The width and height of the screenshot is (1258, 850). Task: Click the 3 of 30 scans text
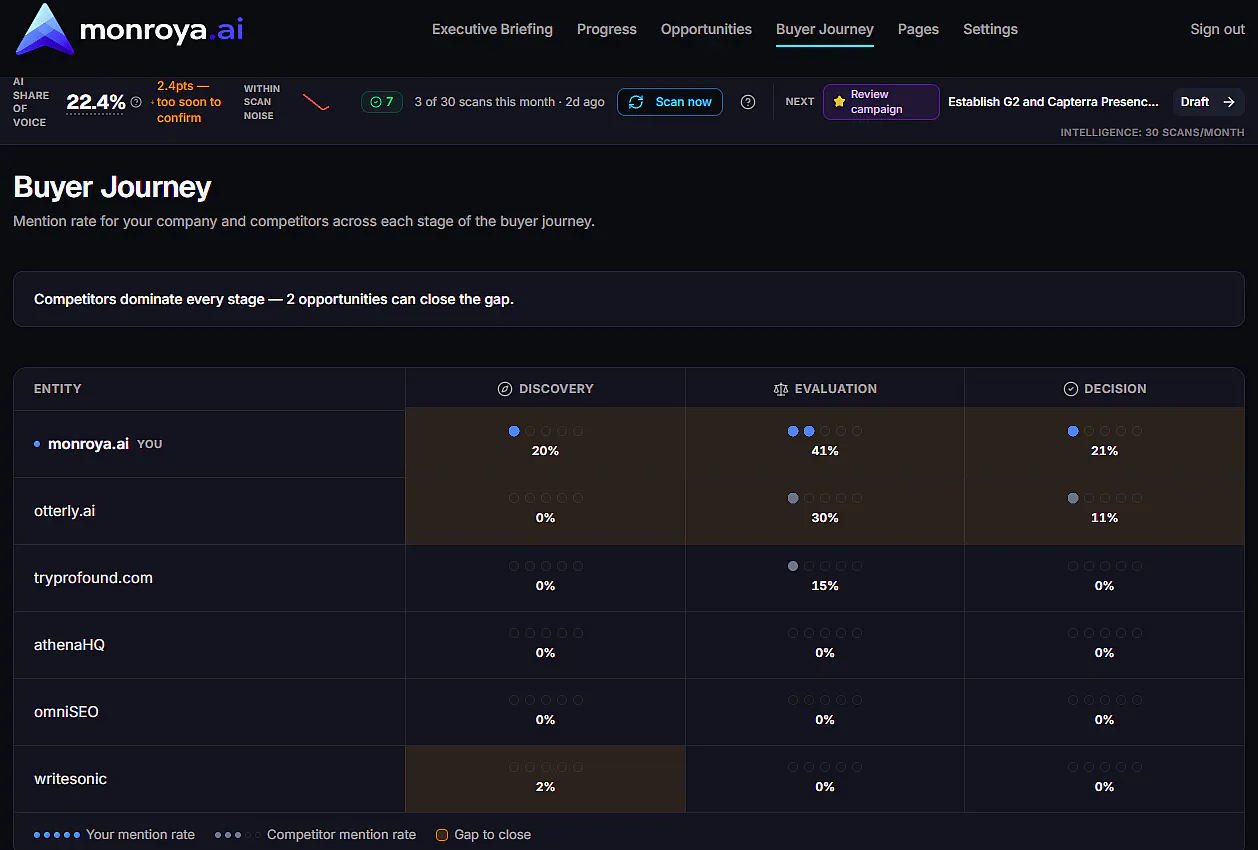(x=509, y=102)
